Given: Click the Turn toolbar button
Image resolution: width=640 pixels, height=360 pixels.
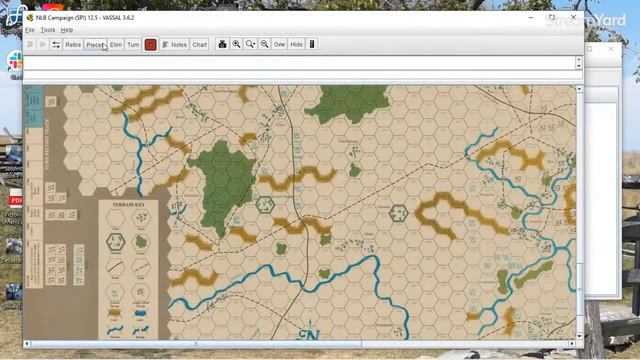Looking at the screenshot, I should (x=133, y=44).
